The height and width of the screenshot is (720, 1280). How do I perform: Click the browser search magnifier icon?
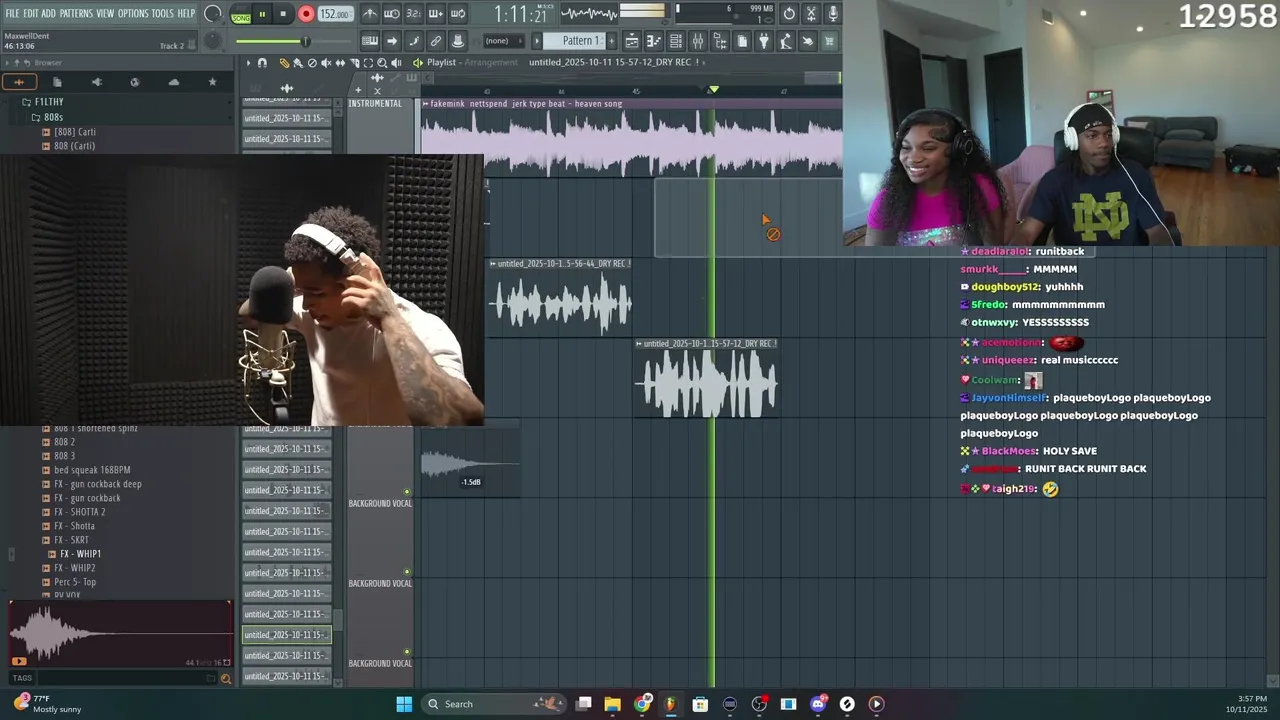(x=225, y=679)
